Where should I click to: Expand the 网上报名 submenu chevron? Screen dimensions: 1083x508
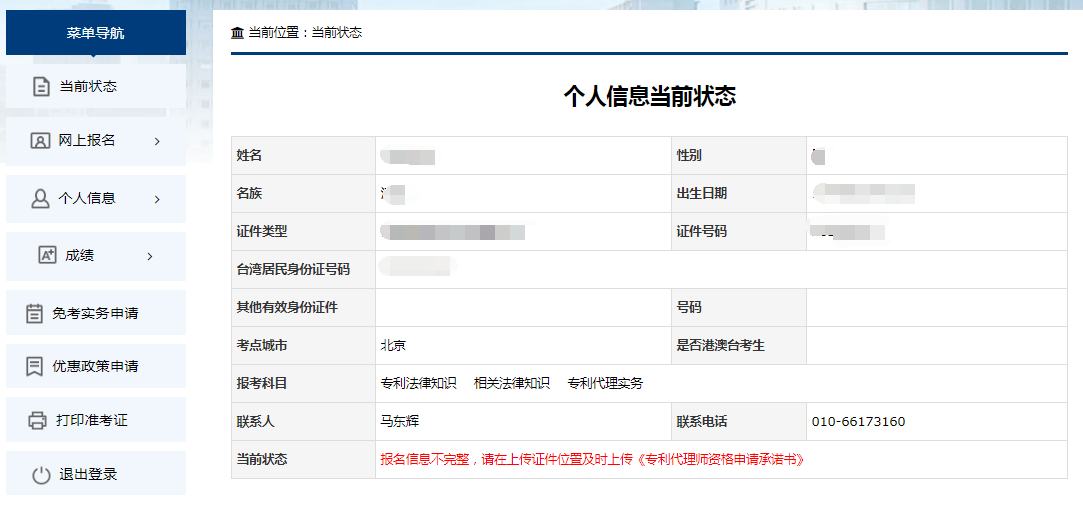point(157,141)
